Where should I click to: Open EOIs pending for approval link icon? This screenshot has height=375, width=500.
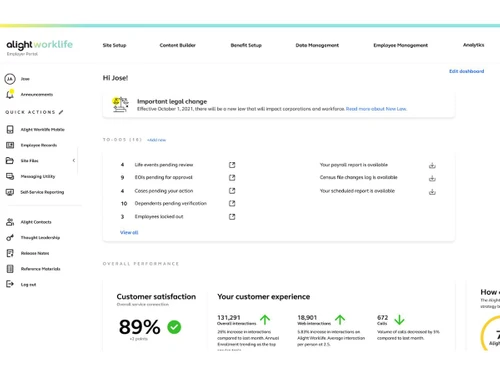tap(232, 178)
